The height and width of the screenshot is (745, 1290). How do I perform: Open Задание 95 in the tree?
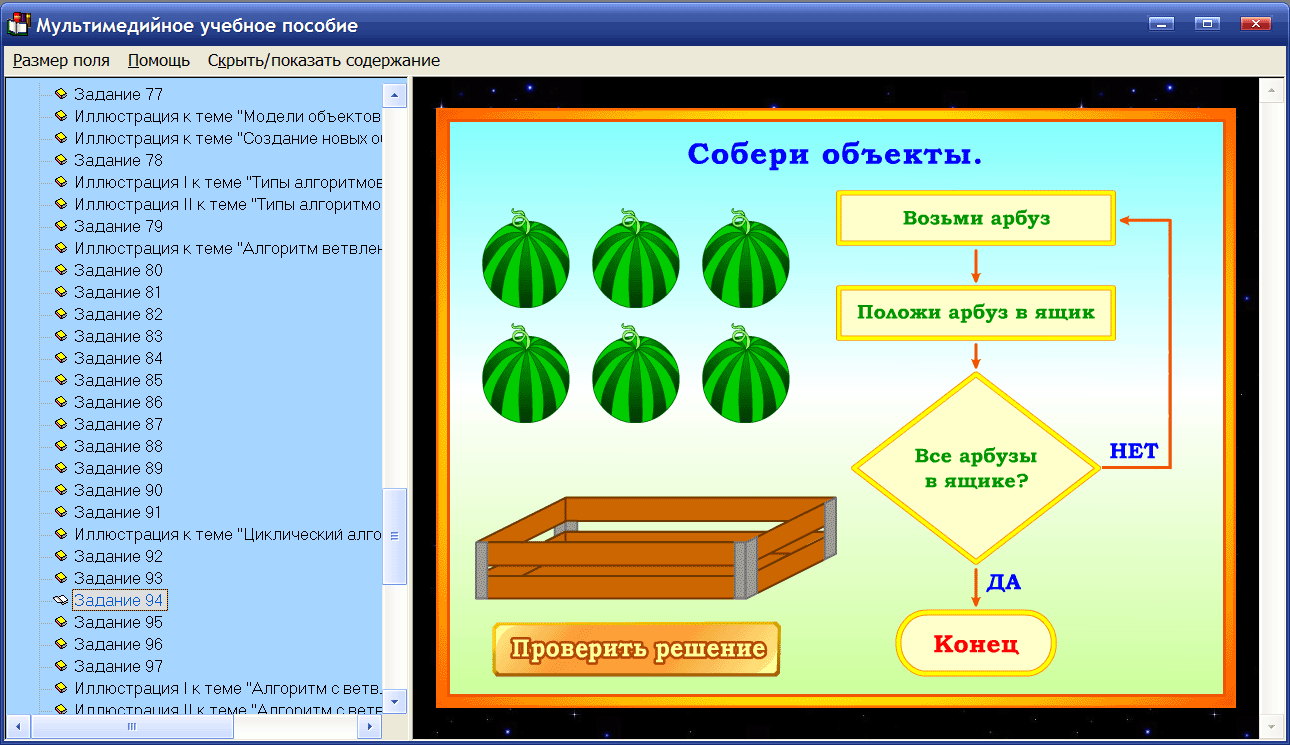coord(118,622)
